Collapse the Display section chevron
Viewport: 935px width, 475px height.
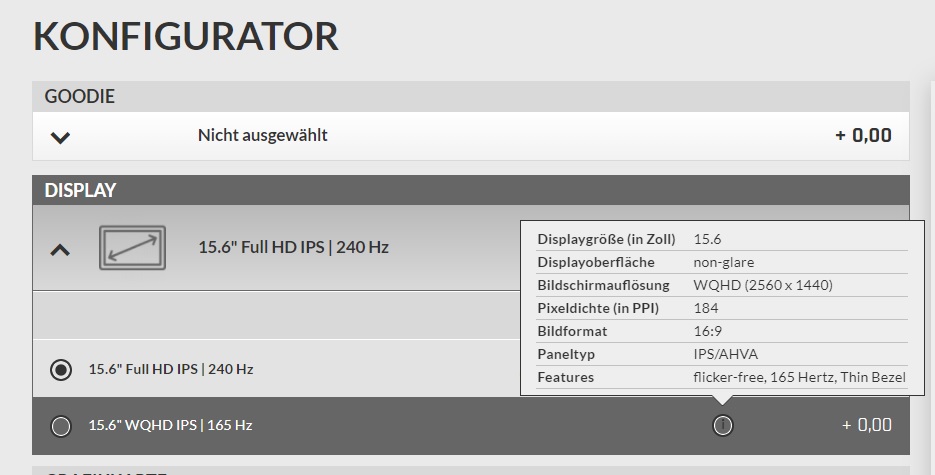[60, 249]
